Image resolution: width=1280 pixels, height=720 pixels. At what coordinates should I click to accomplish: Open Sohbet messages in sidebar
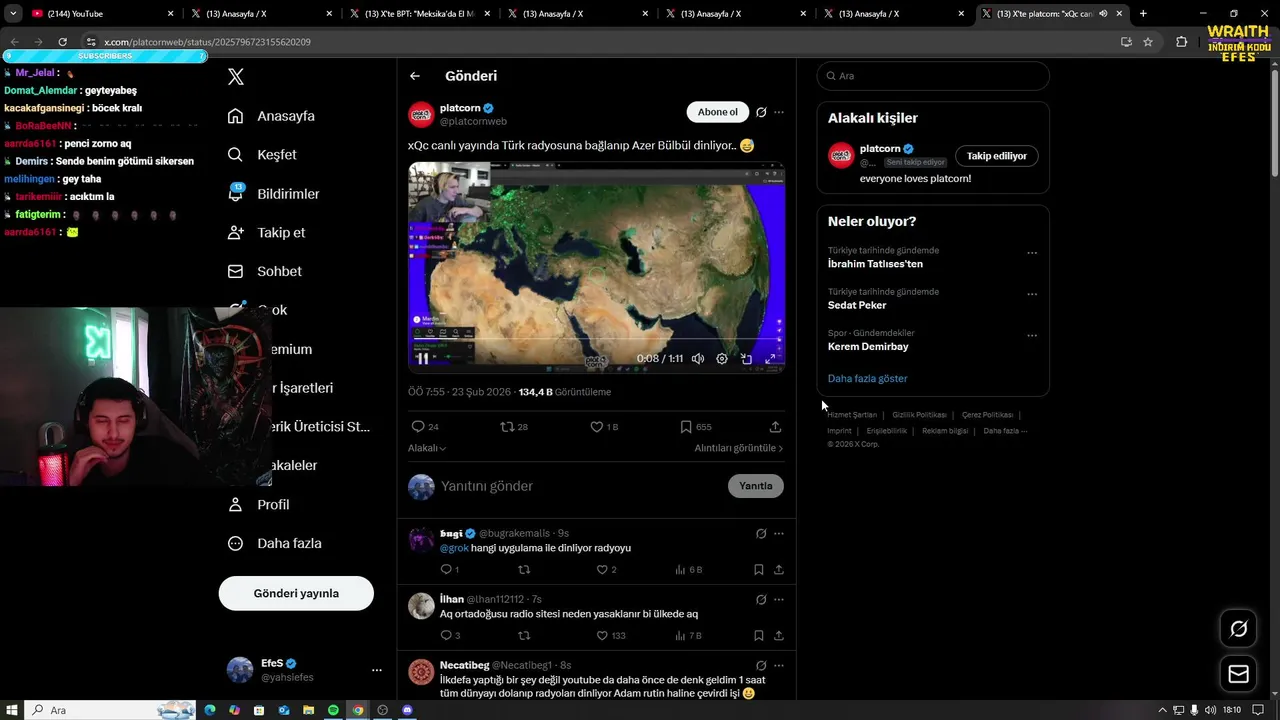[x=264, y=271]
